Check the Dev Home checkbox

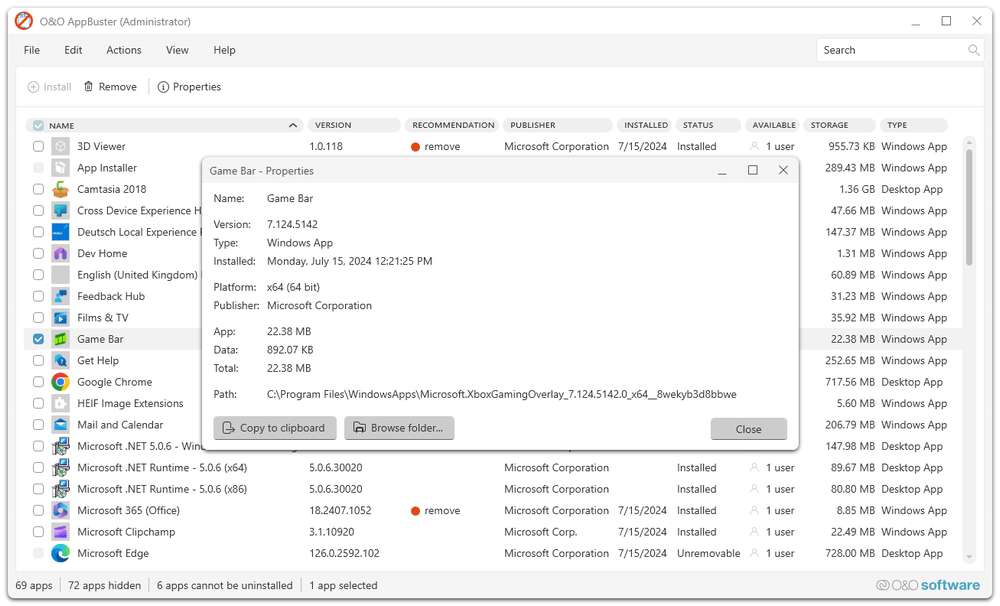[38, 253]
